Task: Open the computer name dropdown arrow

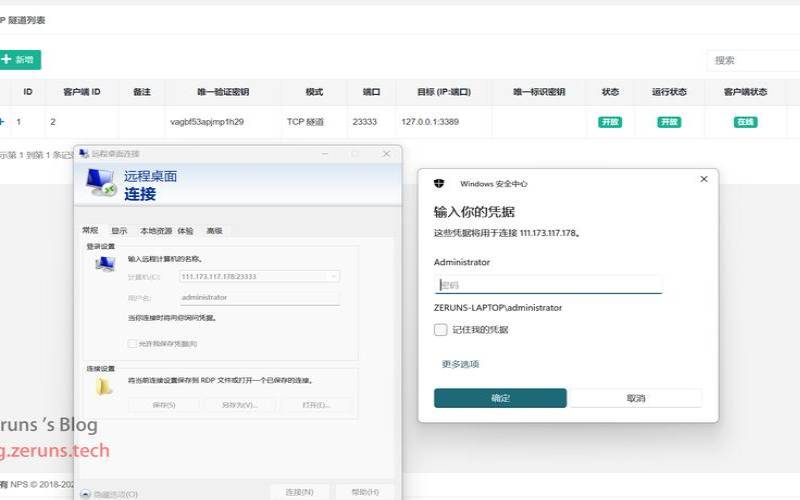Action: tap(334, 277)
